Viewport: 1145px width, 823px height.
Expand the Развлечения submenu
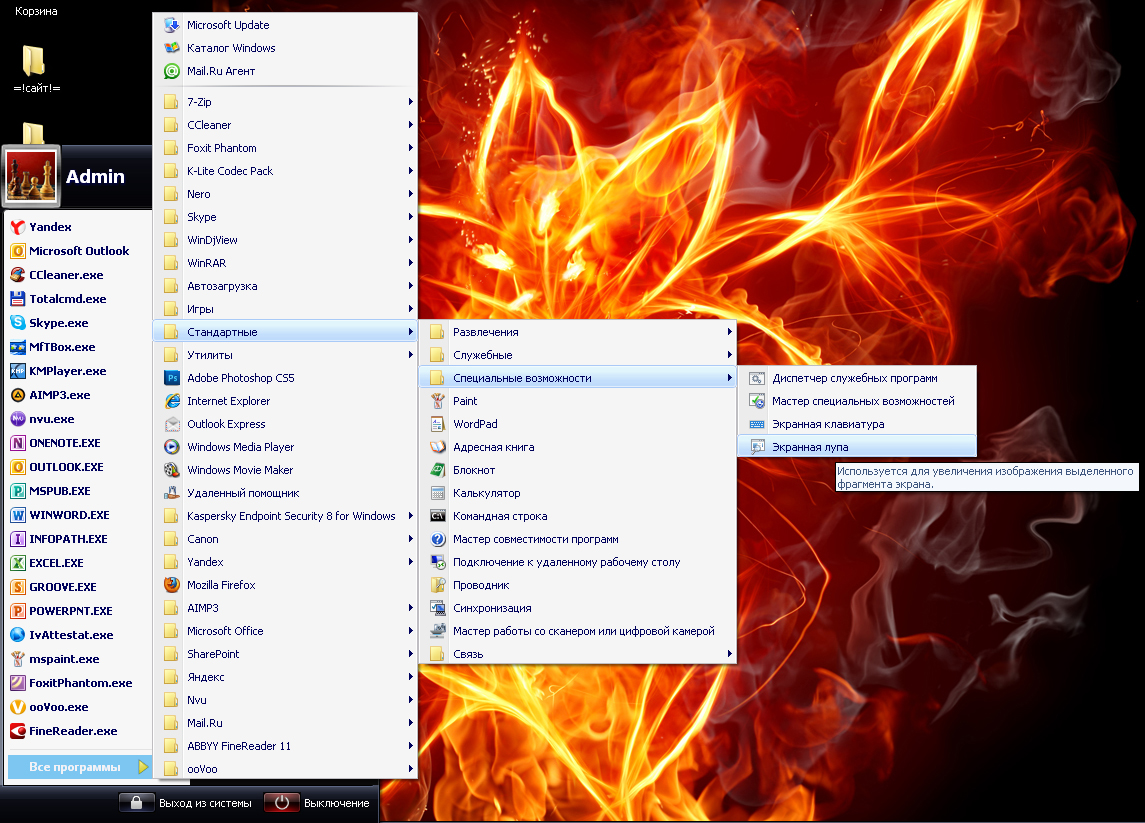pos(578,332)
